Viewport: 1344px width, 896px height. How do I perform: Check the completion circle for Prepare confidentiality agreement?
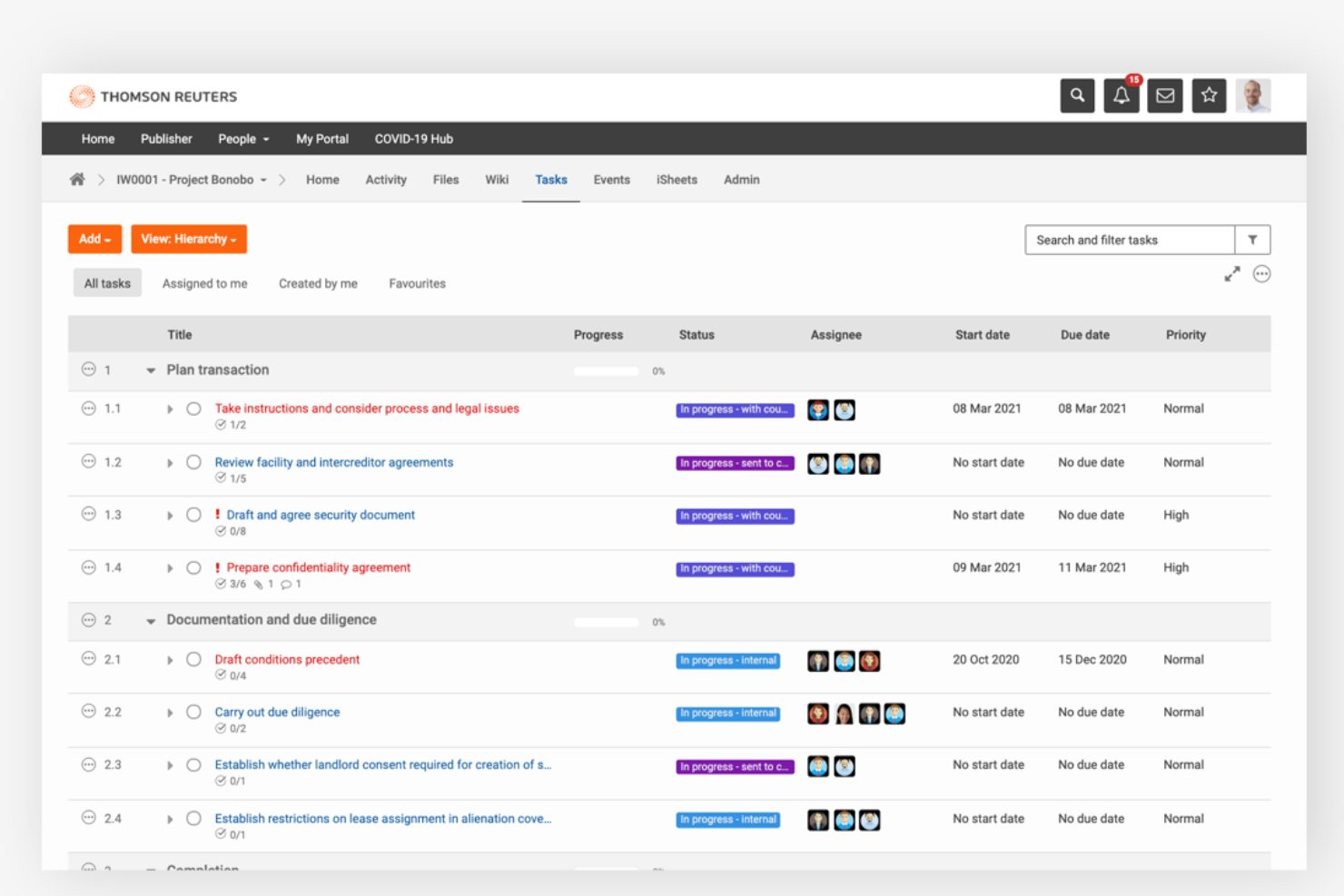click(x=193, y=567)
